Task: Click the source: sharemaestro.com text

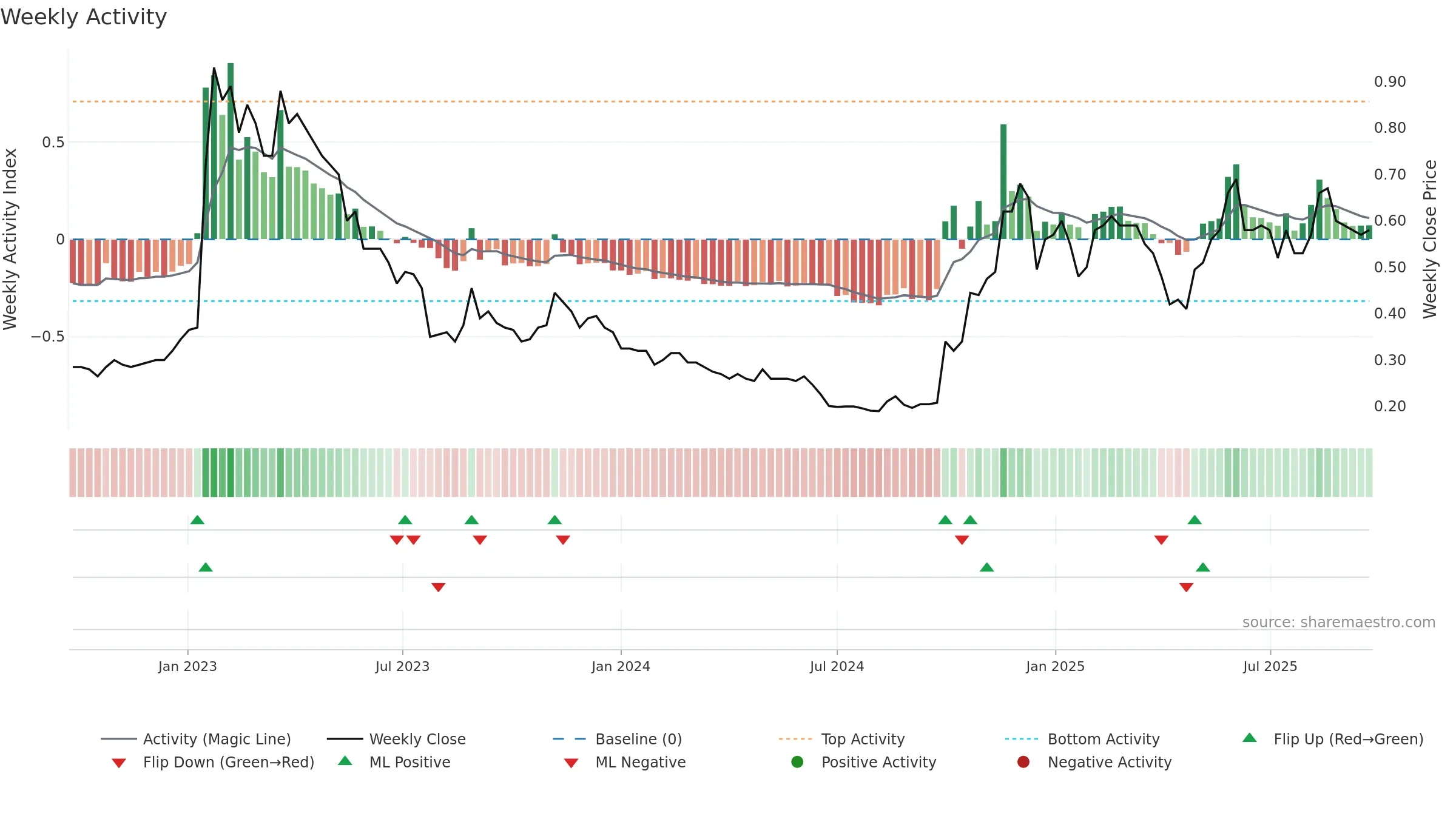Action: (x=1339, y=622)
